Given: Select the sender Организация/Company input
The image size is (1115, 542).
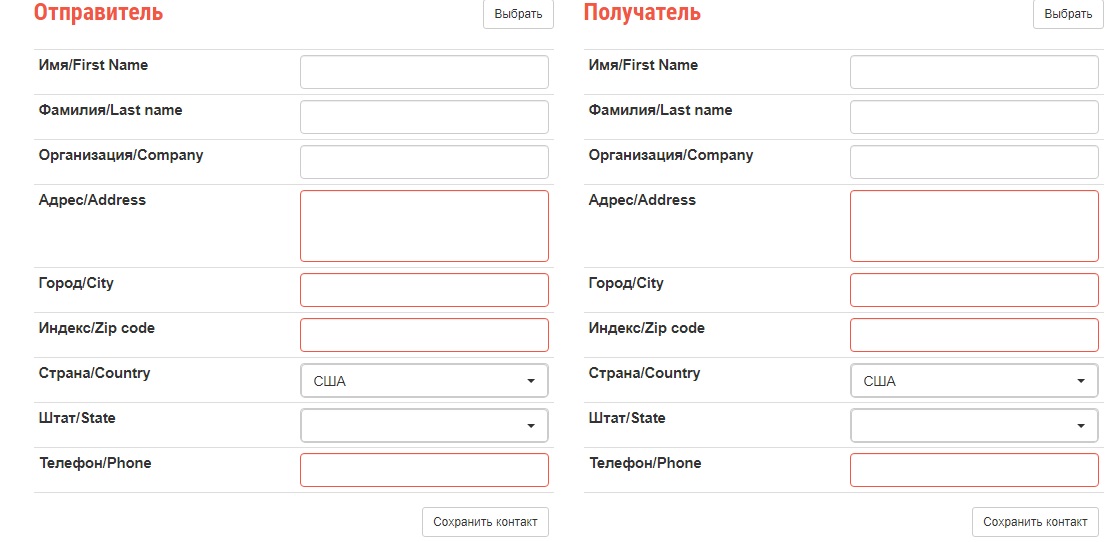Looking at the screenshot, I should tap(424, 162).
